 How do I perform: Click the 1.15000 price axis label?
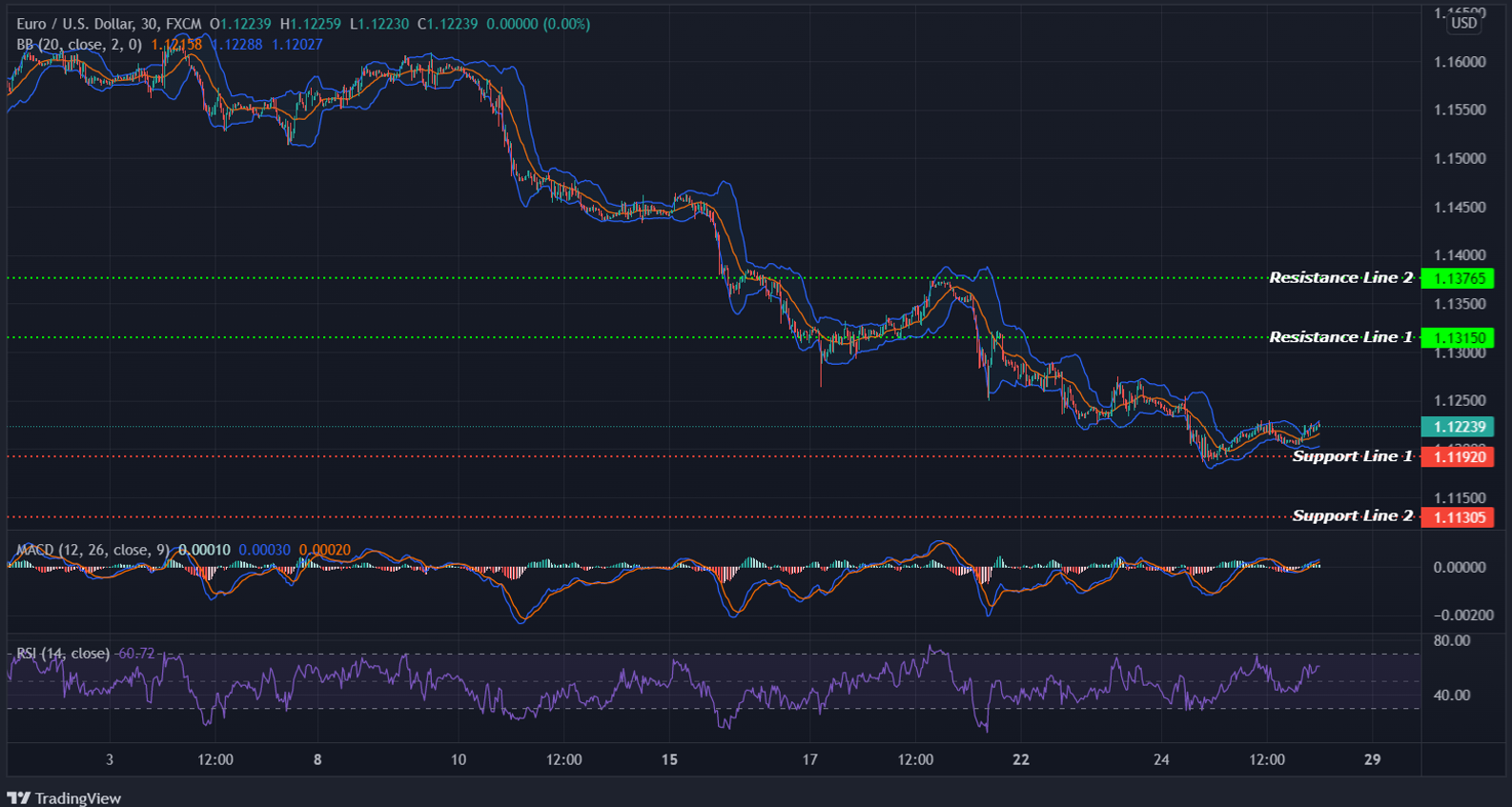tap(1460, 158)
